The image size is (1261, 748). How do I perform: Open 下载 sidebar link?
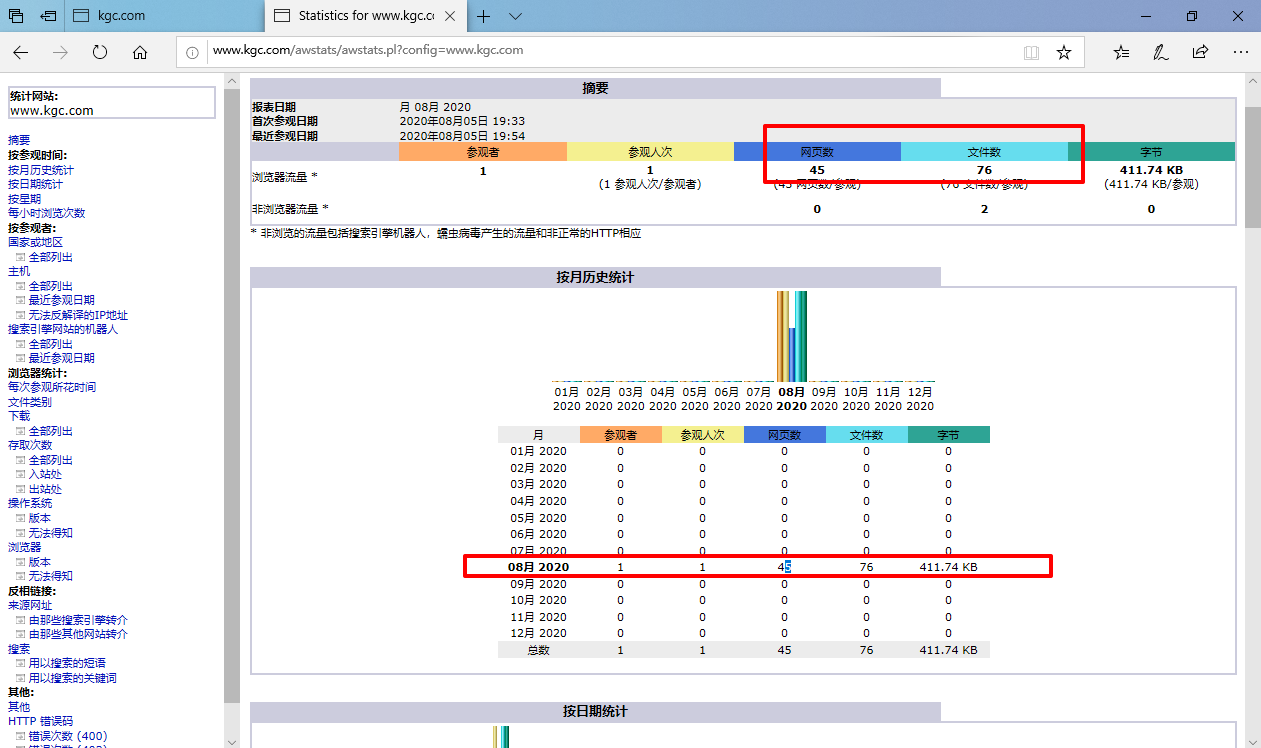click(x=19, y=416)
